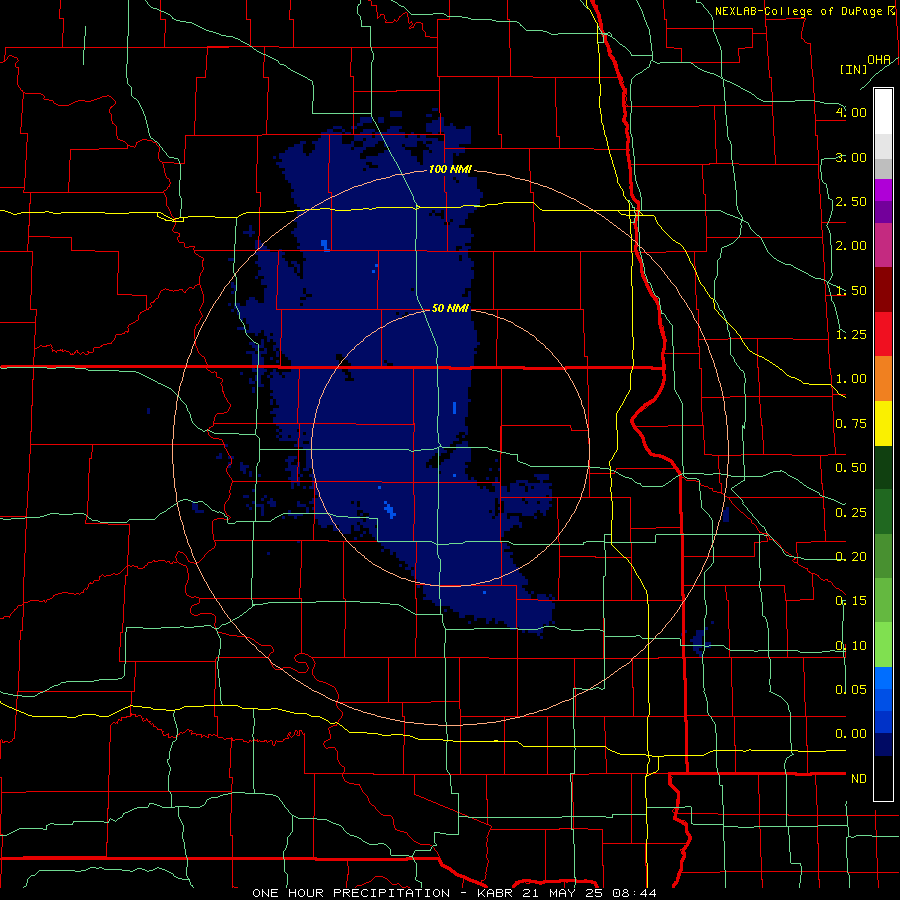
Task: Click the OHA product label
Action: [x=878, y=60]
